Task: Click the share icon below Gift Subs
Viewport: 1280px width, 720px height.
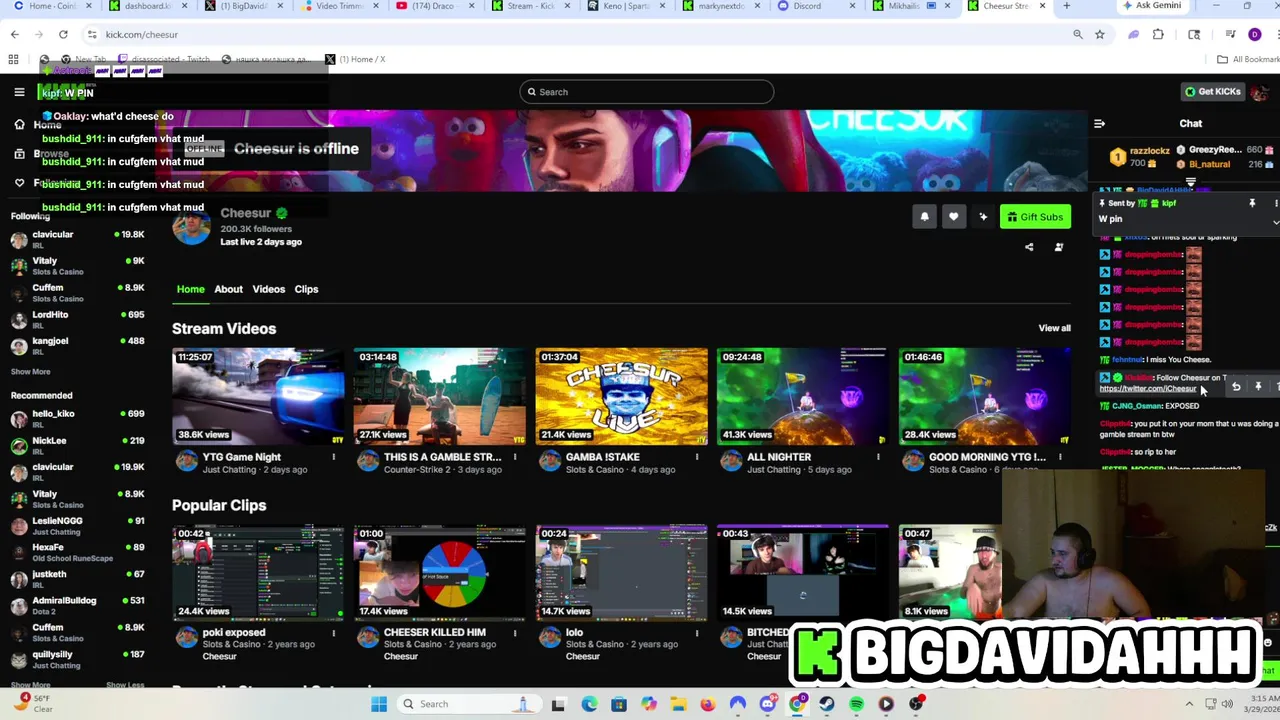Action: point(1029,247)
